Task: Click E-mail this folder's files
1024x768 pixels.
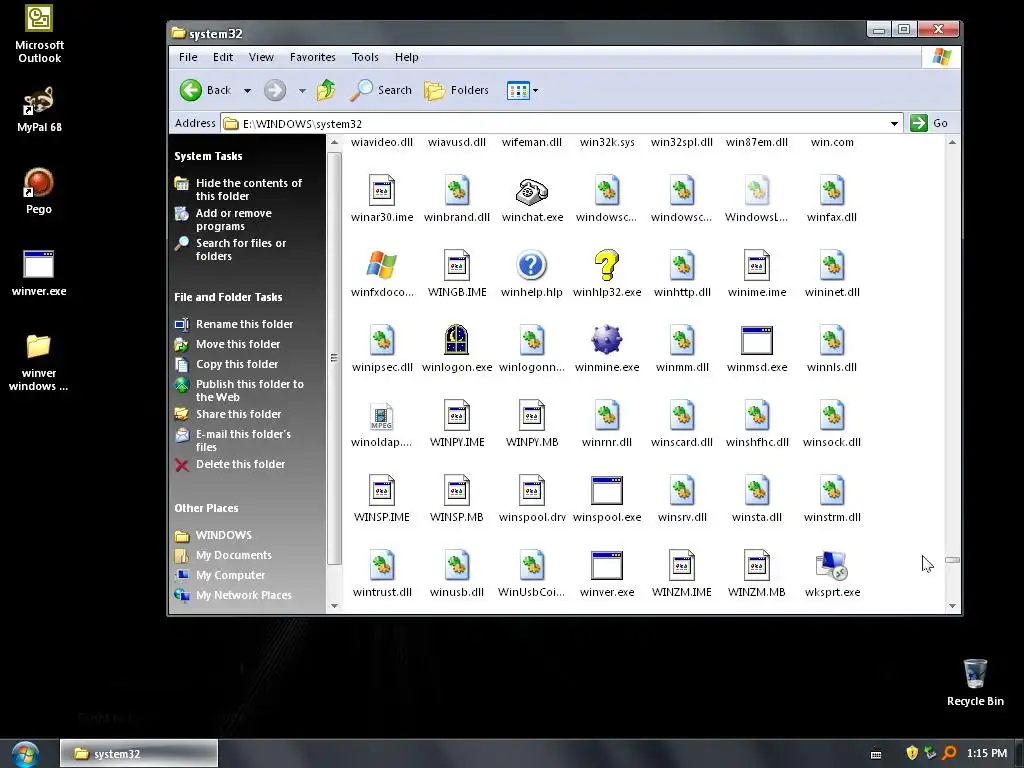Action: (x=243, y=440)
